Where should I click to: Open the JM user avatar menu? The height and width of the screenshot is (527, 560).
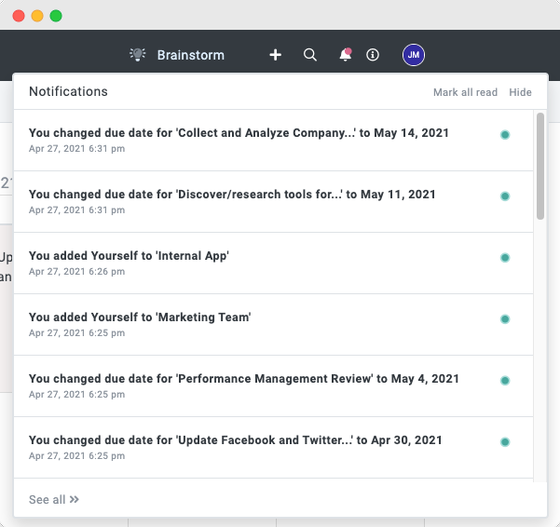click(x=414, y=55)
